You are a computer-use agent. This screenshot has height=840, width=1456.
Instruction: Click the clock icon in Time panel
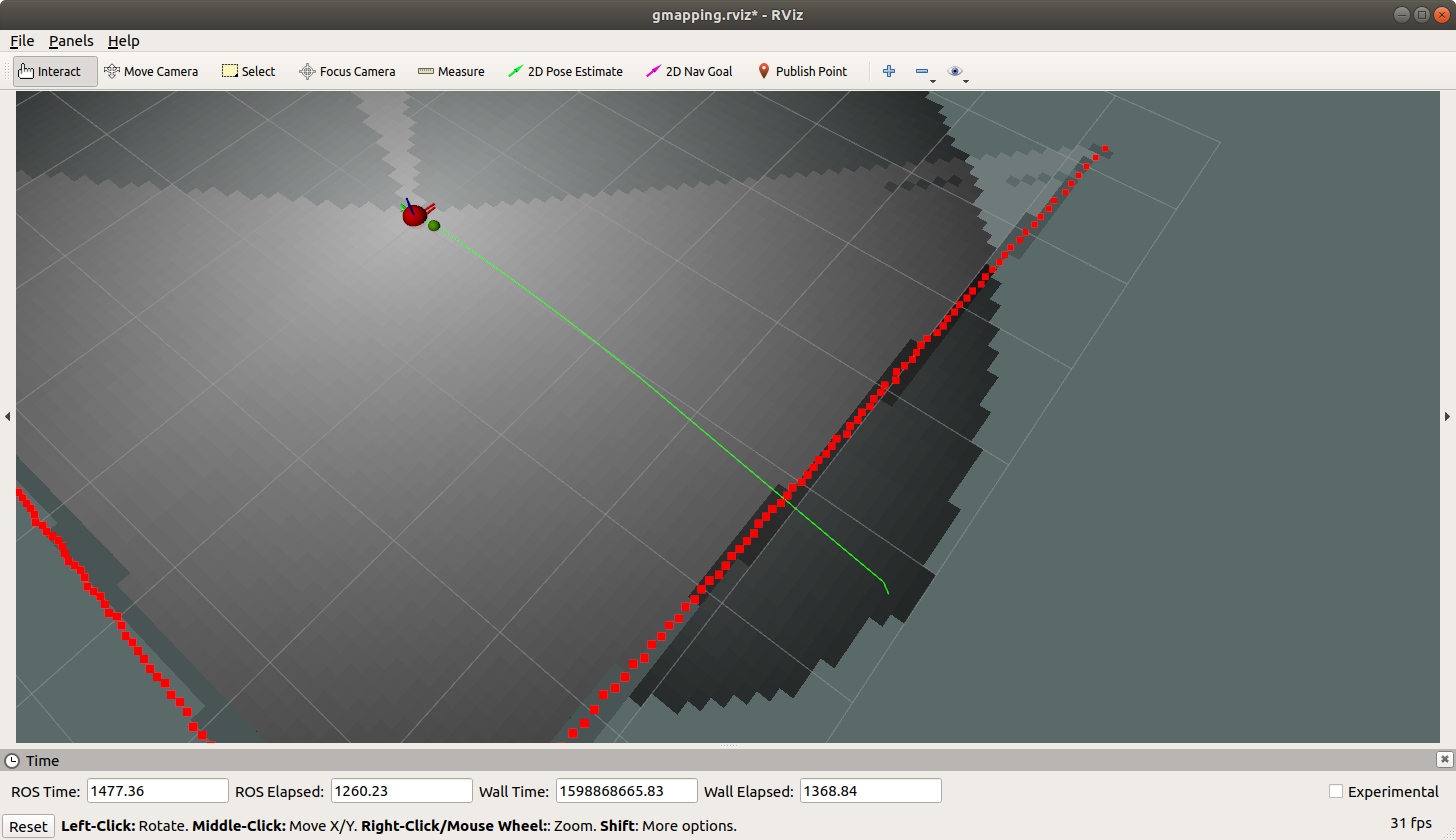(x=12, y=760)
